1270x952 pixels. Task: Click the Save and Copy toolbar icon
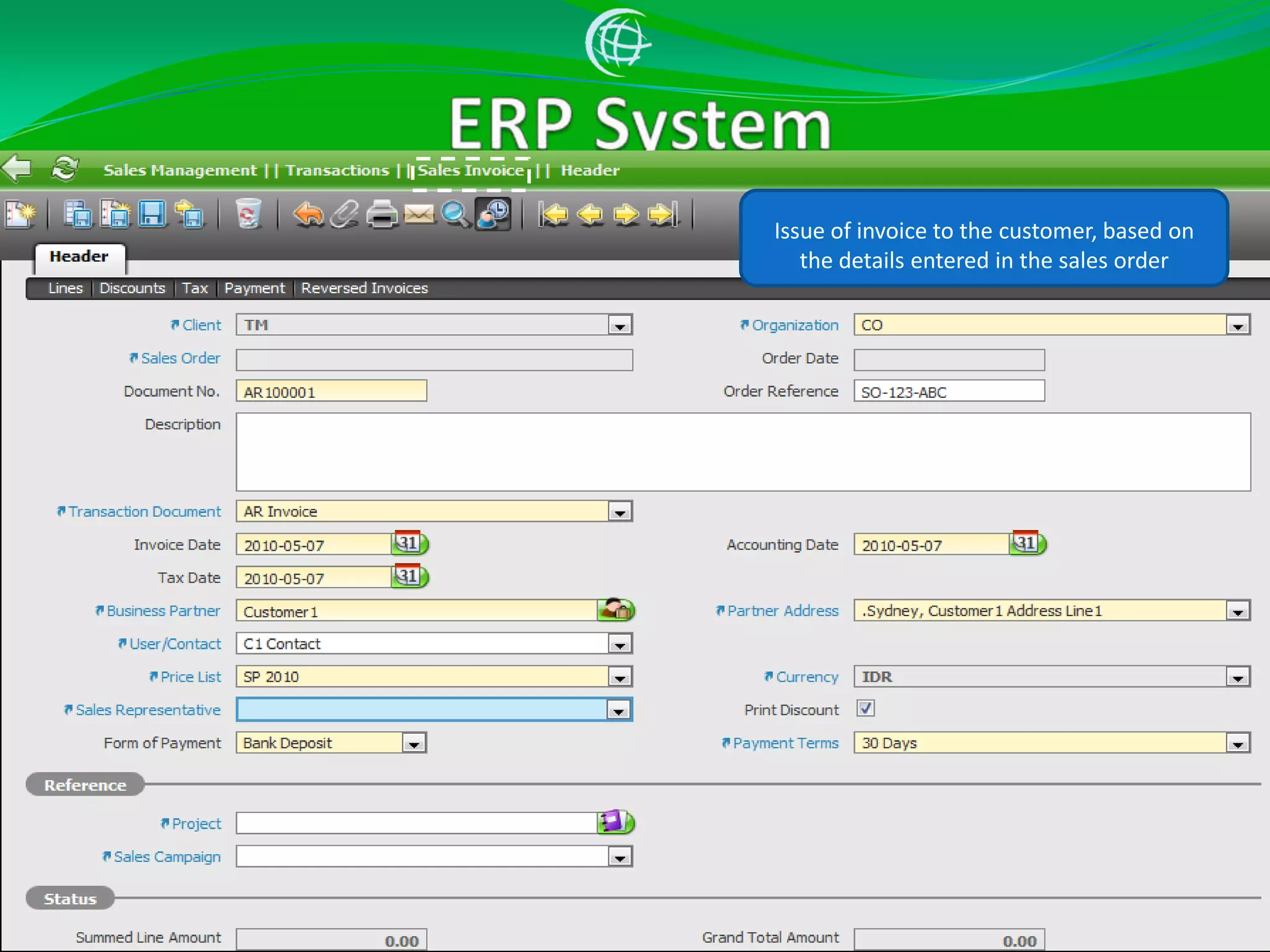tap(78, 214)
